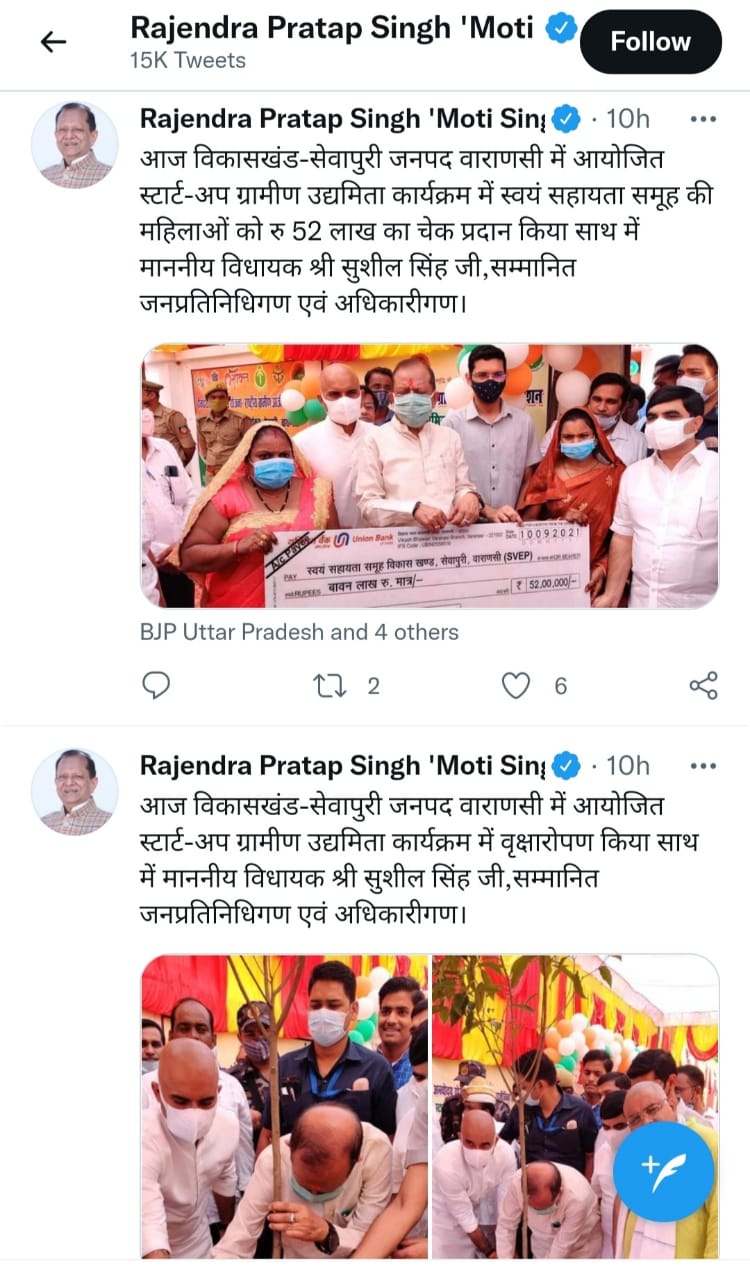Tap the back arrow icon
Viewport: 750px width, 1280px height.
click(52, 42)
